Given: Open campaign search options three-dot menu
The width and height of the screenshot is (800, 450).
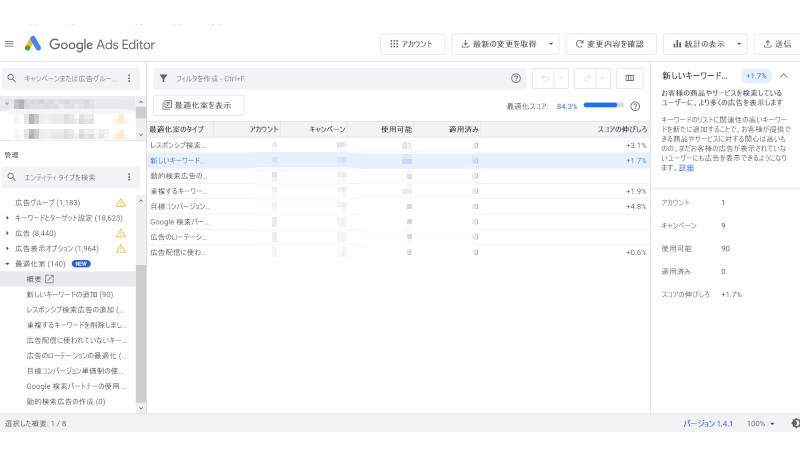Looking at the screenshot, I should (x=129, y=78).
